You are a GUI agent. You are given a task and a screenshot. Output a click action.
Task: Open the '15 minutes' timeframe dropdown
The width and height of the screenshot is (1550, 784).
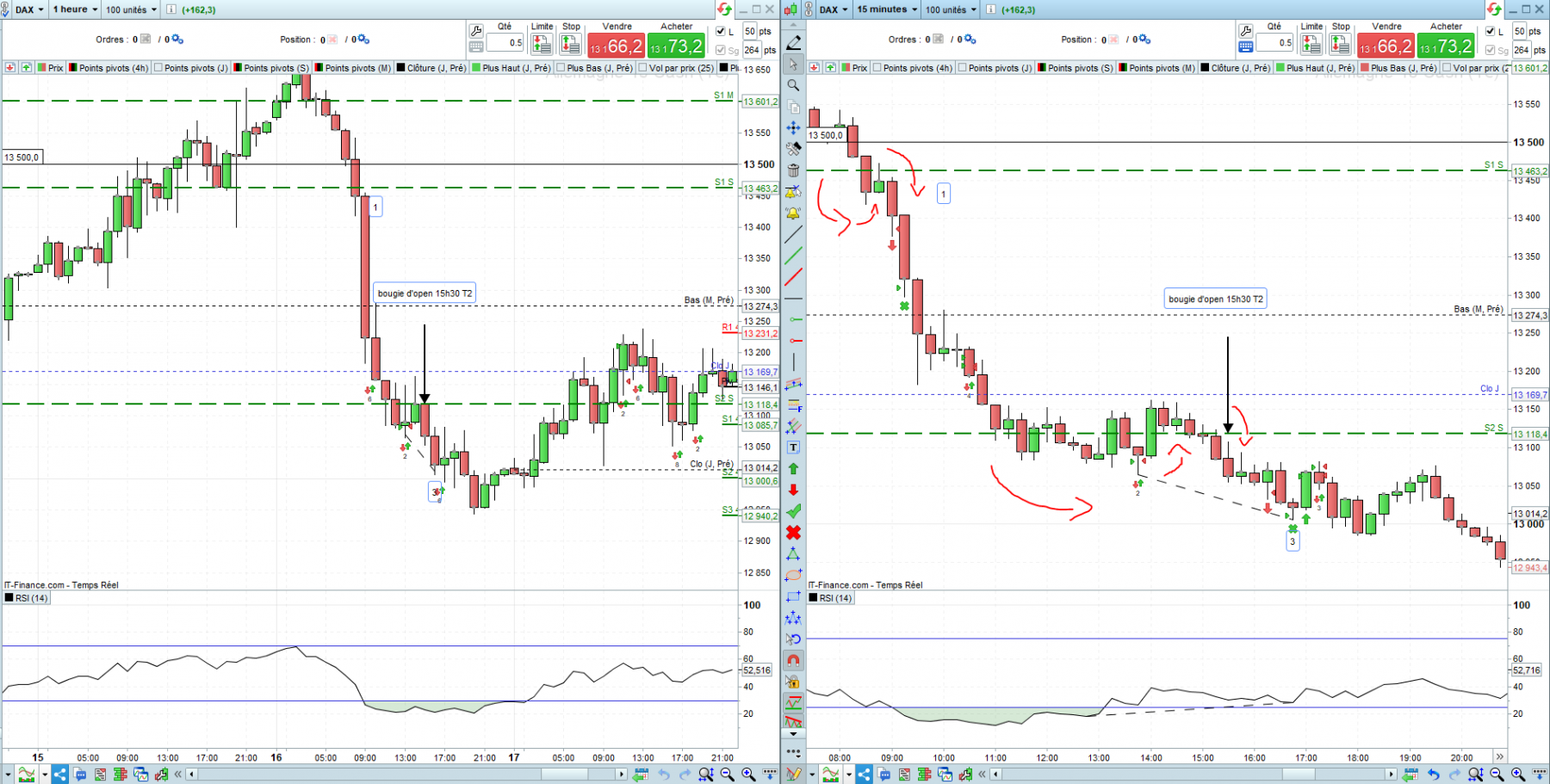click(x=886, y=9)
